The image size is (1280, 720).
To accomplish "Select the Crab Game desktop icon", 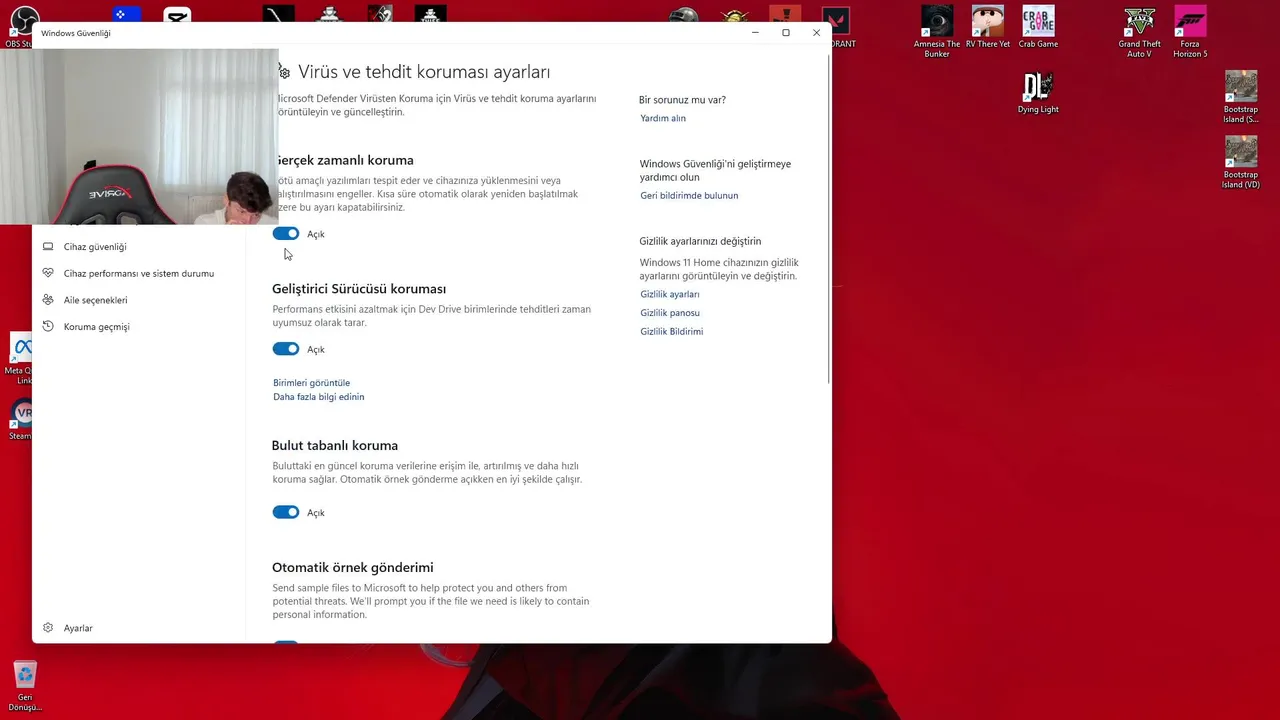I will point(1038,27).
